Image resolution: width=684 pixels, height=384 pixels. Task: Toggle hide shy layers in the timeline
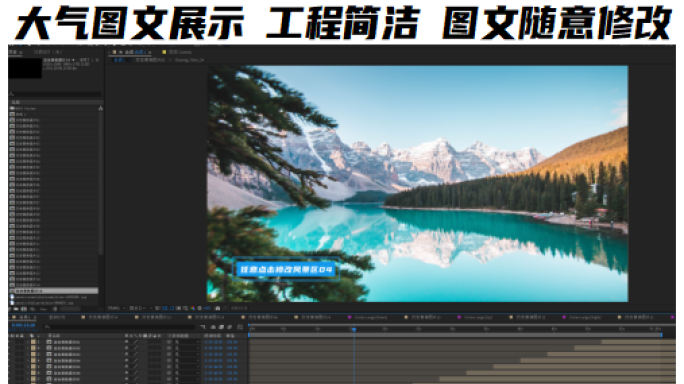click(213, 327)
